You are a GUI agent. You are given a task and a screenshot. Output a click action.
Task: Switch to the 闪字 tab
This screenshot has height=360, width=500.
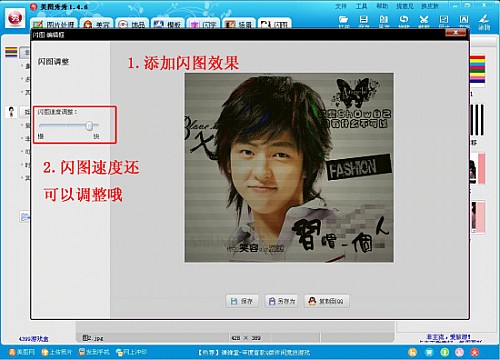point(203,24)
